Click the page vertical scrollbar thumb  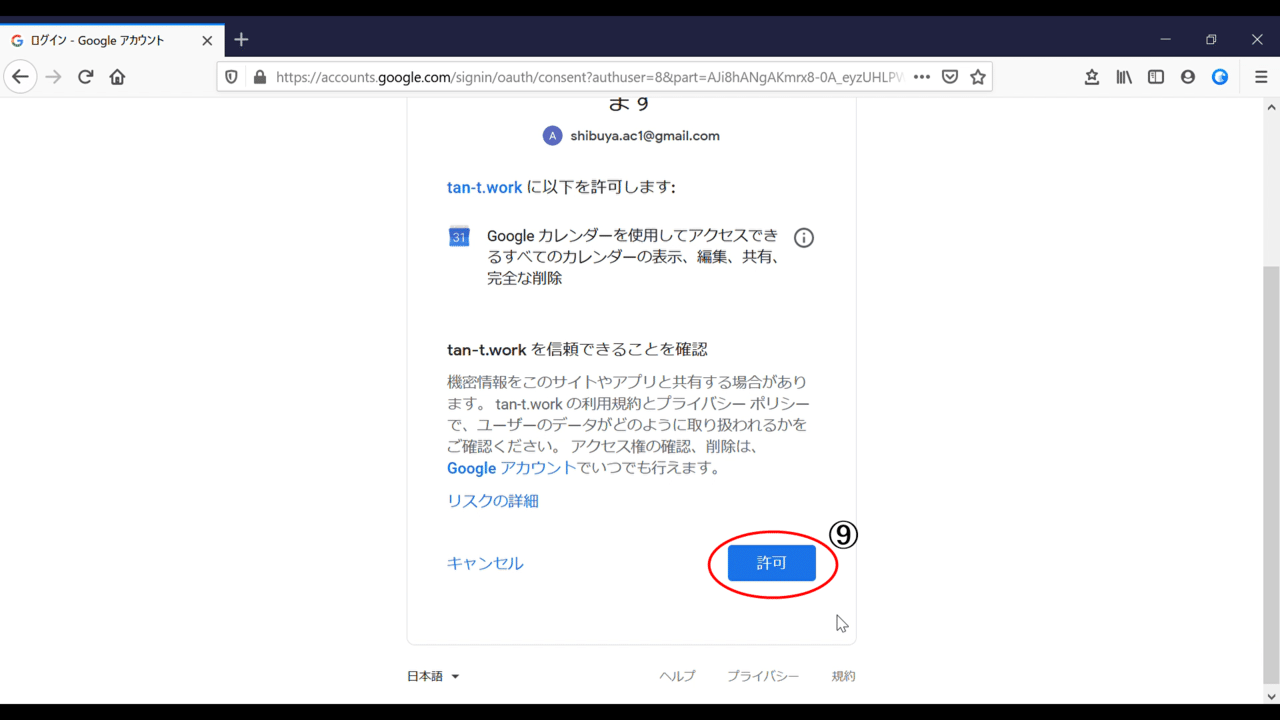1272,475
